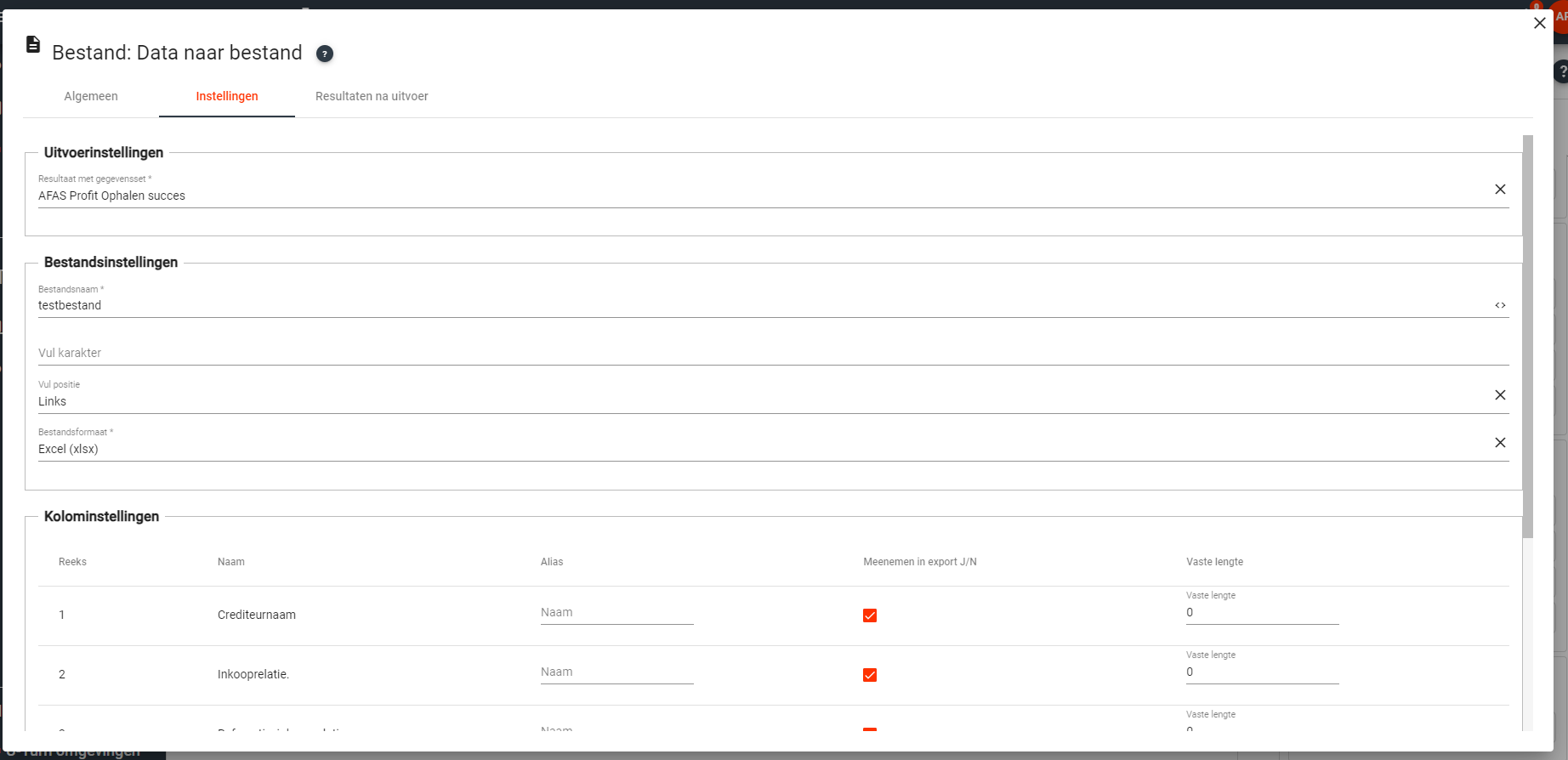The image size is (1568, 760).
Task: Switch to the Algemeen tab
Action: 91,96
